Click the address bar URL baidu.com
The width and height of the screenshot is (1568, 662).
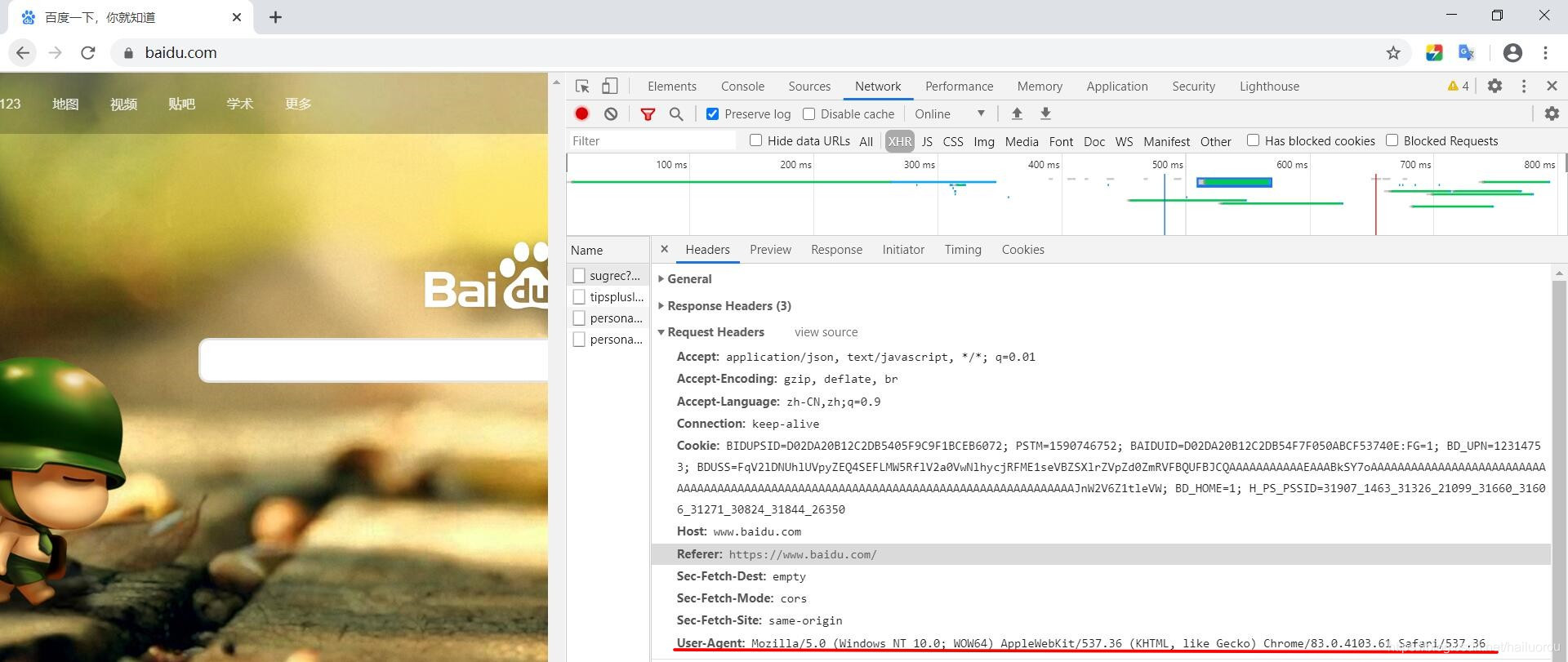180,53
